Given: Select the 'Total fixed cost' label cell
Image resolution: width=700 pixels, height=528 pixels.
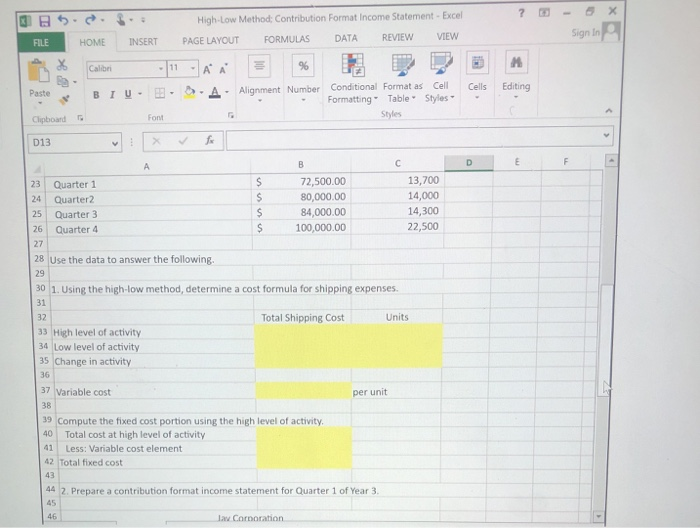Looking at the screenshot, I should (x=157, y=462).
